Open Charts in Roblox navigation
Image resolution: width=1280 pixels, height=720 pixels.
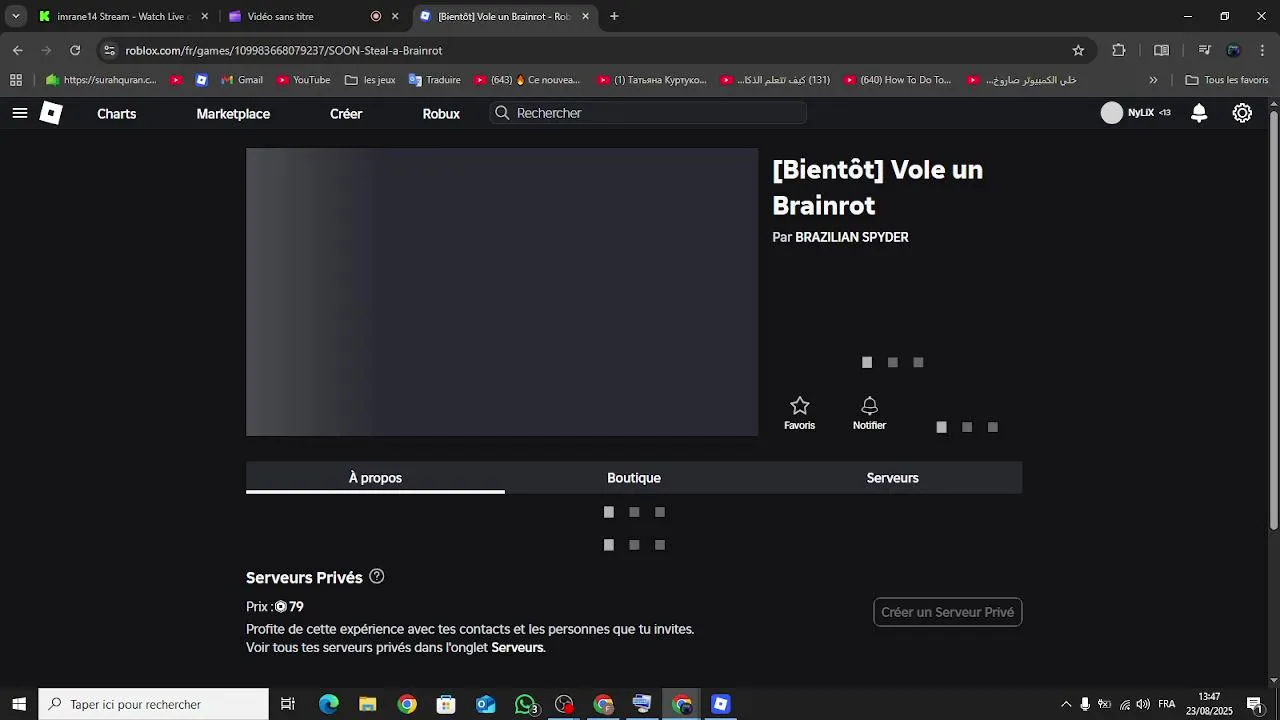pyautogui.click(x=116, y=113)
